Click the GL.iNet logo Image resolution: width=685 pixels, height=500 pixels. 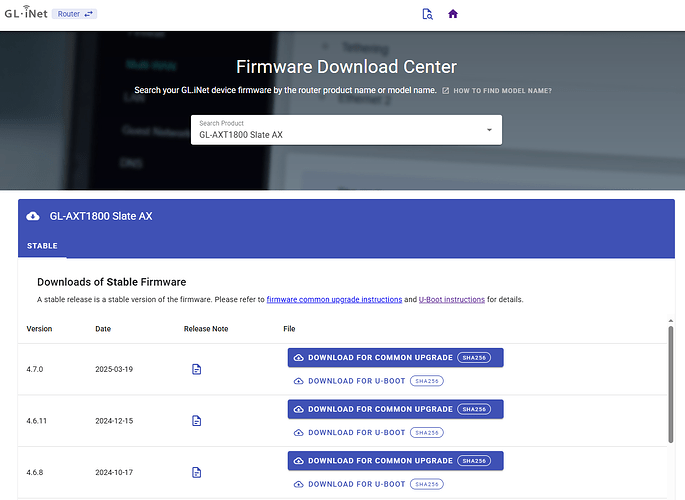(x=30, y=14)
